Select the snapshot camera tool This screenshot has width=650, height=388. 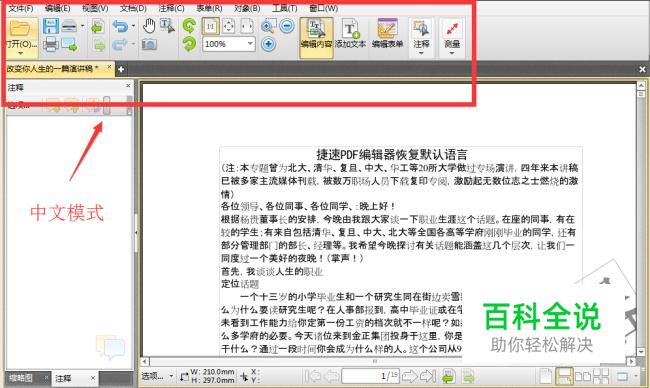pos(149,44)
